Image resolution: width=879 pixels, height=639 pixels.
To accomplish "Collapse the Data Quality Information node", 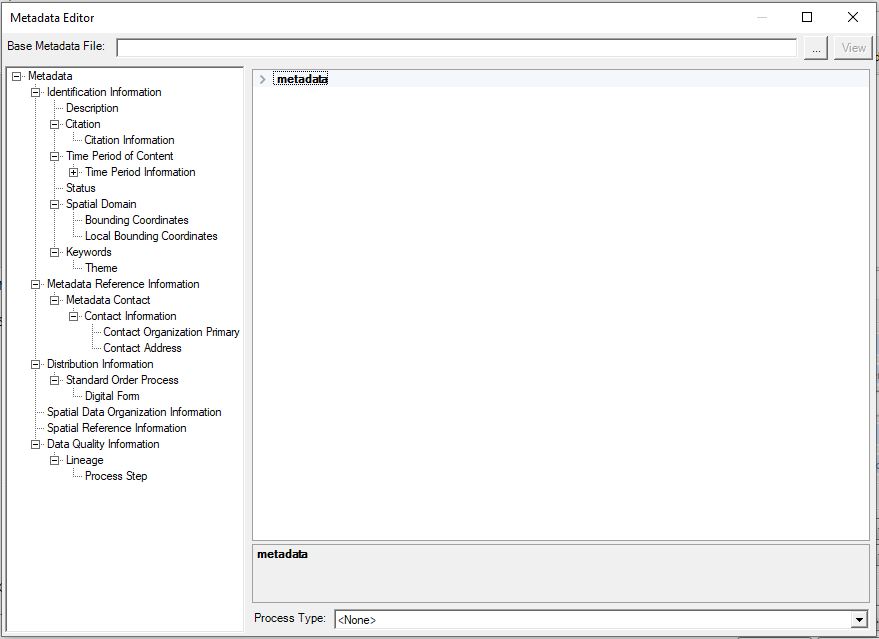I will coord(36,444).
